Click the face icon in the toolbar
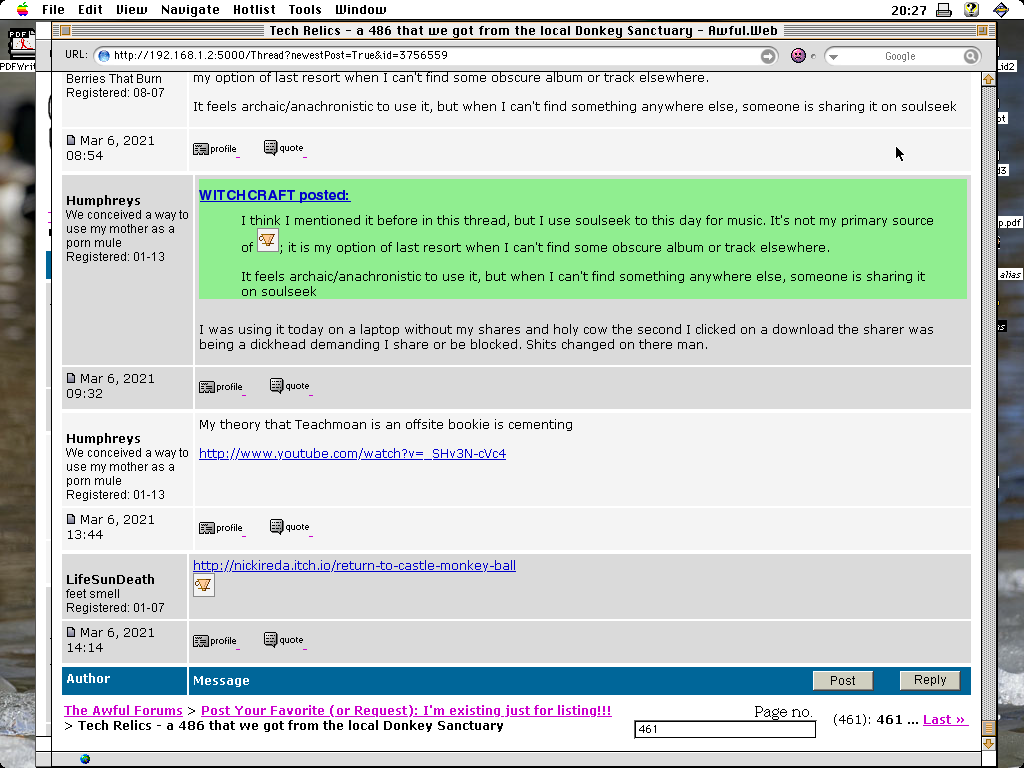This screenshot has height=768, width=1024. [798, 56]
